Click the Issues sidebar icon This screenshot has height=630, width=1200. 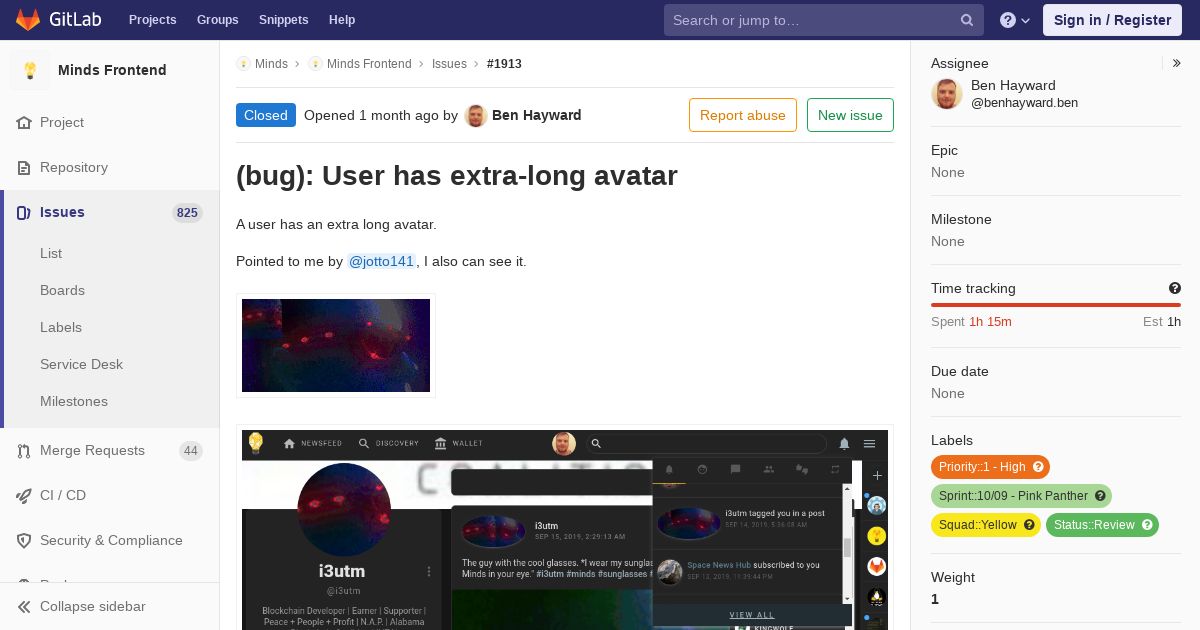pyautogui.click(x=24, y=212)
